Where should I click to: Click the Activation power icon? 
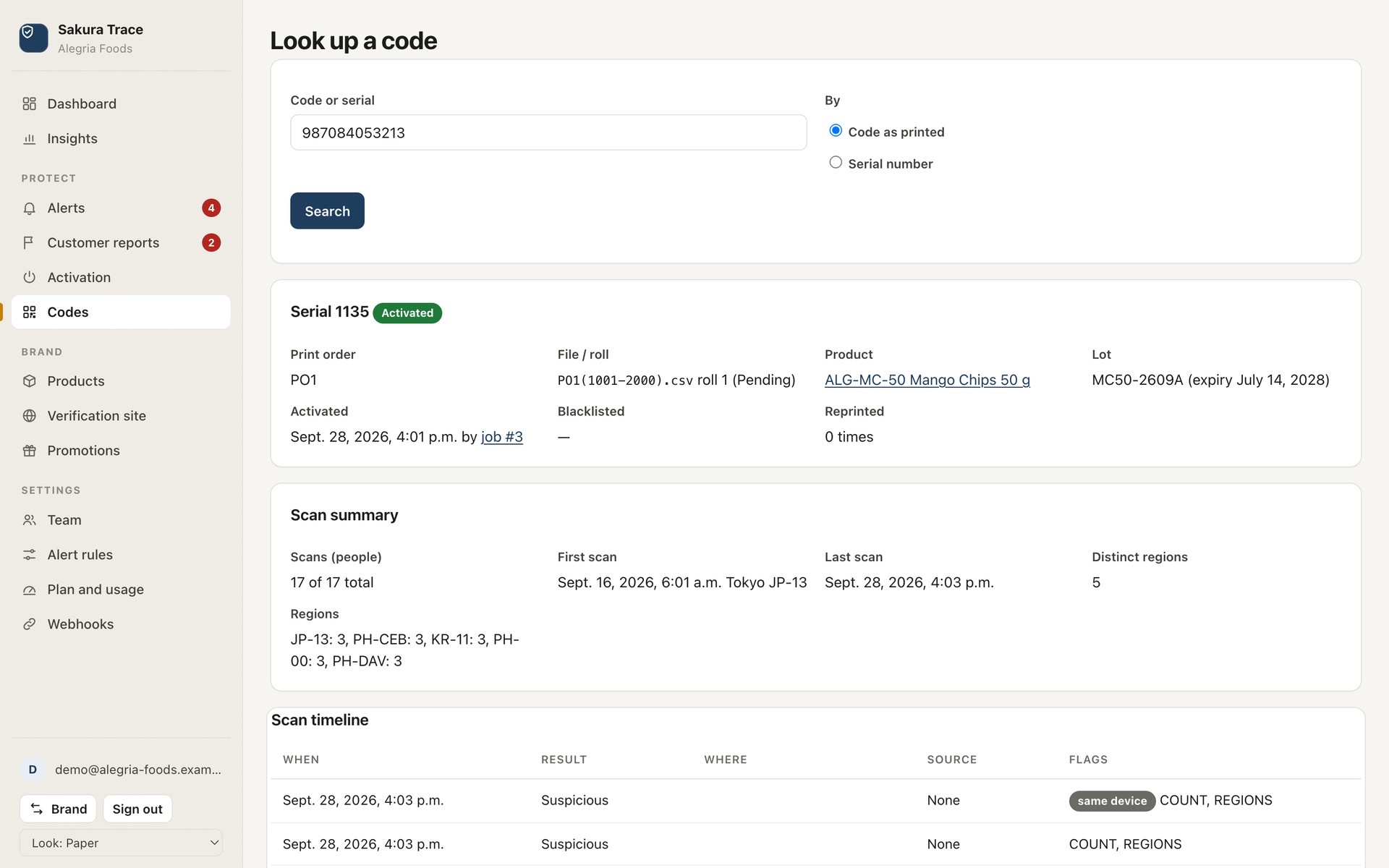click(x=29, y=278)
